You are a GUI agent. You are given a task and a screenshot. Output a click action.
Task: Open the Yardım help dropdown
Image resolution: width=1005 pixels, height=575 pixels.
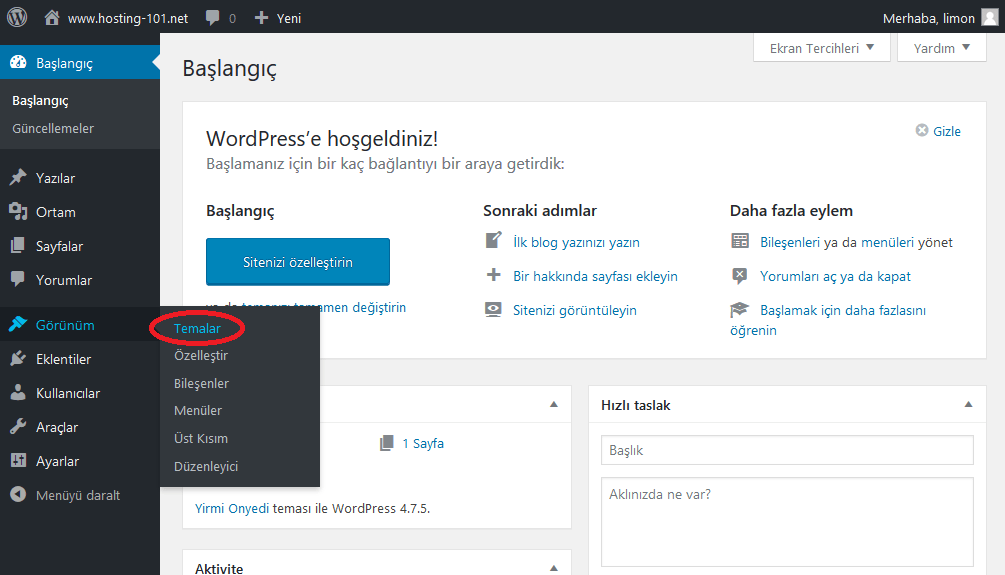coord(942,48)
